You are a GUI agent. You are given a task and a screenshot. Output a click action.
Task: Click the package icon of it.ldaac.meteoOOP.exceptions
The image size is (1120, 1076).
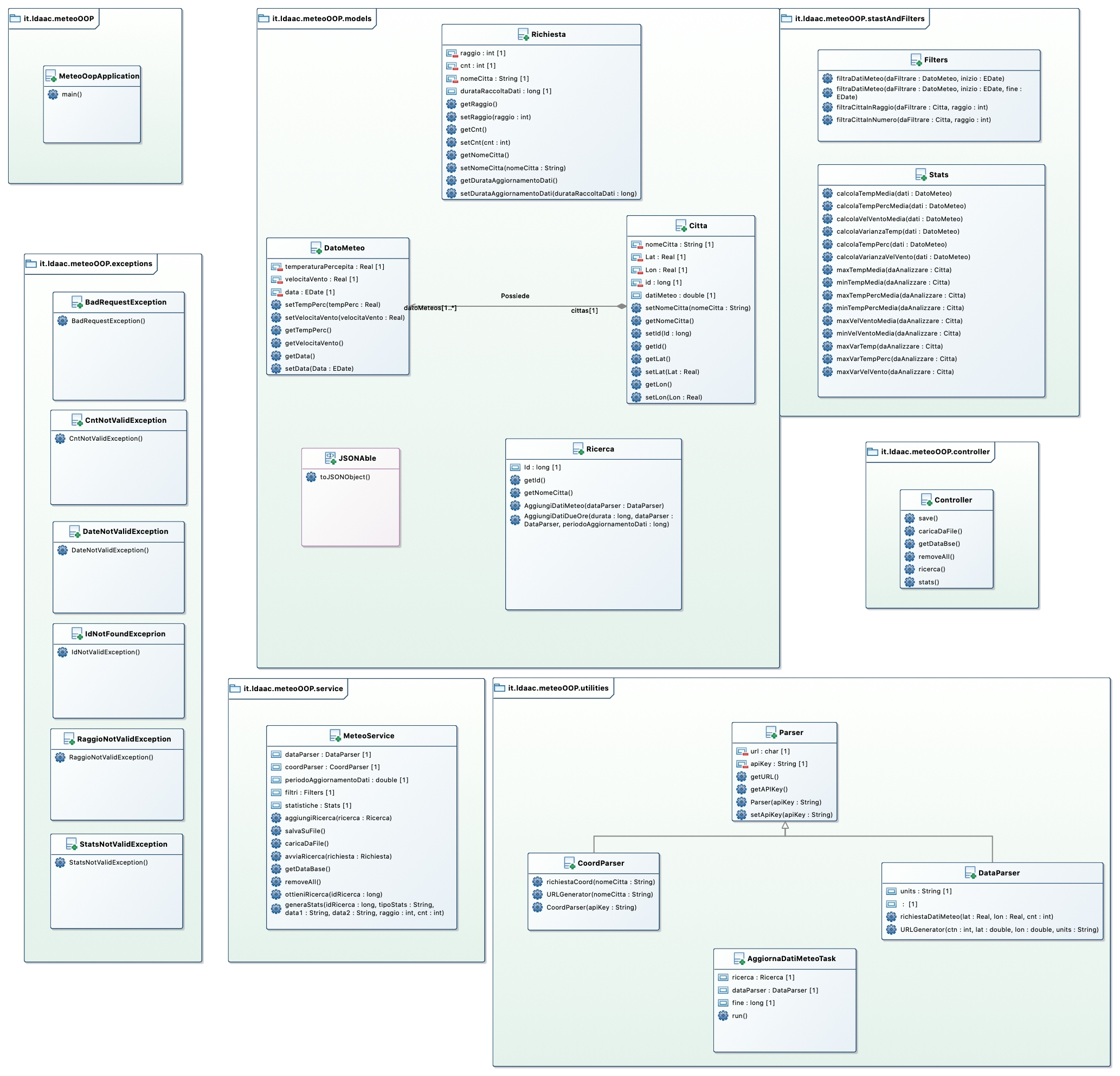pos(31,264)
